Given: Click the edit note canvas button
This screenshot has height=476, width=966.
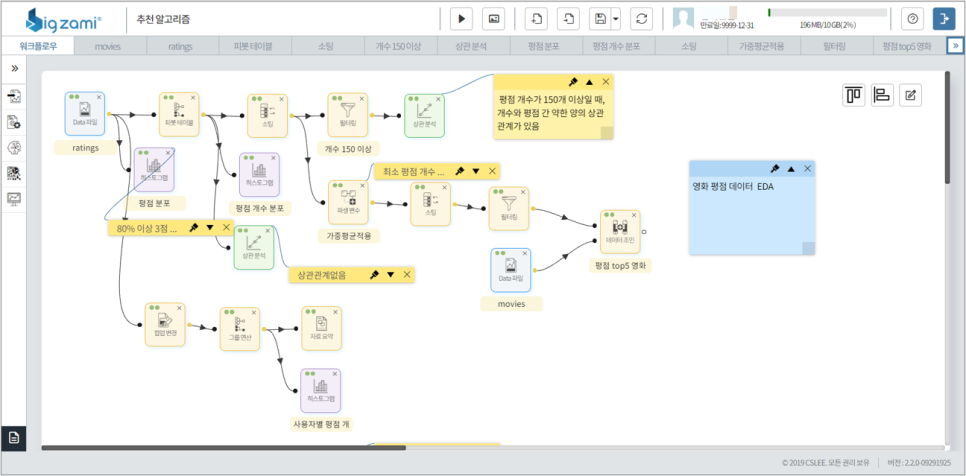Looking at the screenshot, I should pyautogui.click(x=911, y=95).
